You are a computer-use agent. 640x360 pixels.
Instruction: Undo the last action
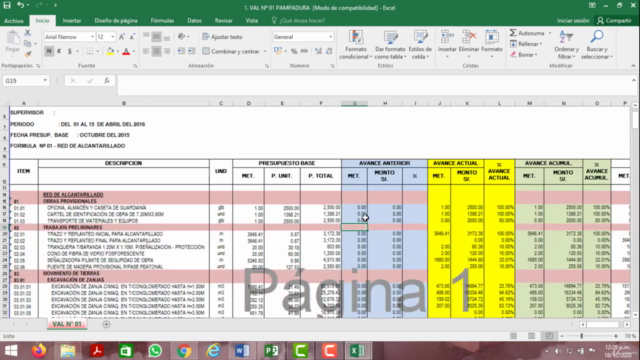[20, 6]
